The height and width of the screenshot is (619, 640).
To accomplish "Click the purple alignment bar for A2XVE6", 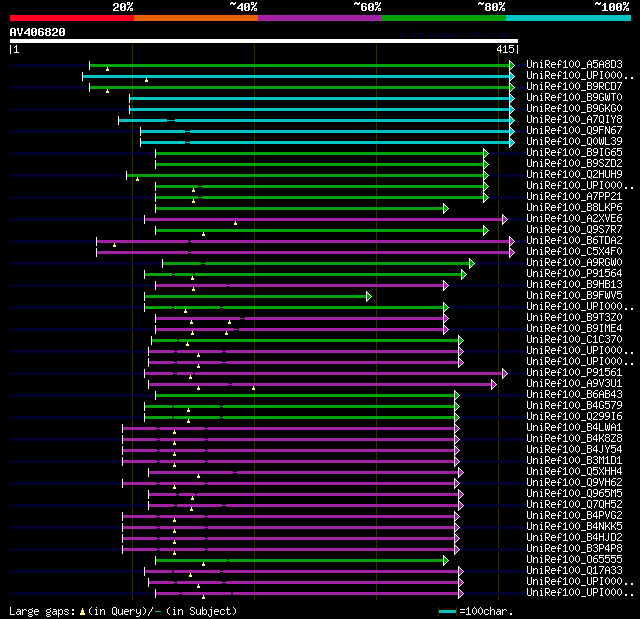I will pos(324,220).
